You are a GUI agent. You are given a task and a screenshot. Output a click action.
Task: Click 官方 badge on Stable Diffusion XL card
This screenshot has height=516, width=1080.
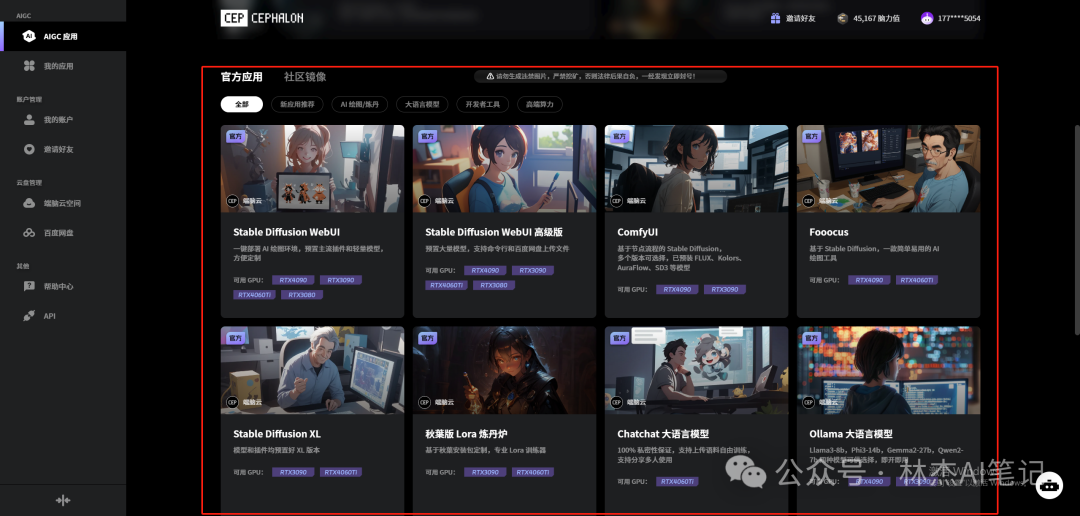click(236, 338)
